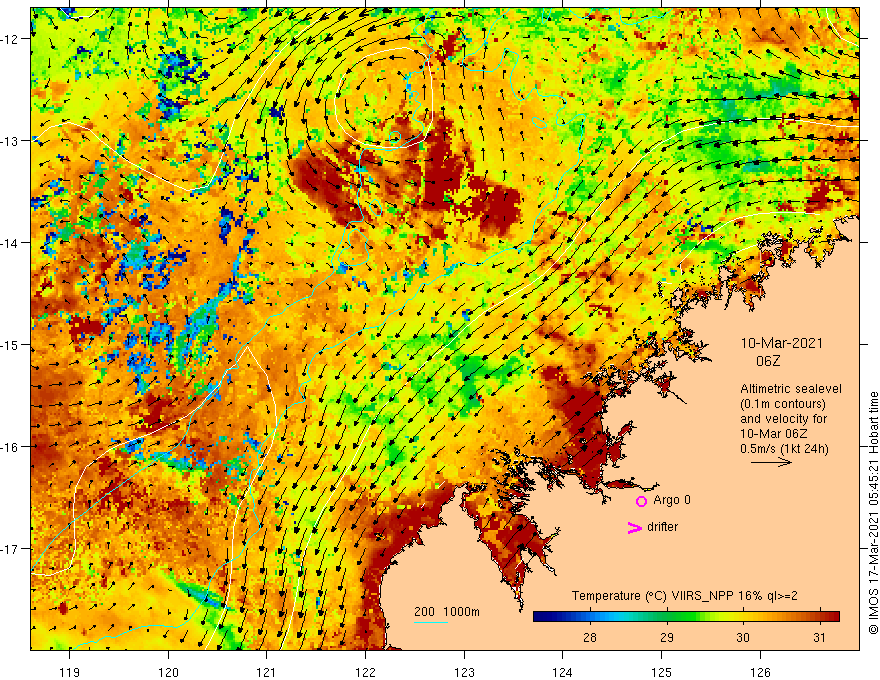Select the '10-Mar-2021' date text
This screenshot has width=880, height=680.
[x=781, y=343]
